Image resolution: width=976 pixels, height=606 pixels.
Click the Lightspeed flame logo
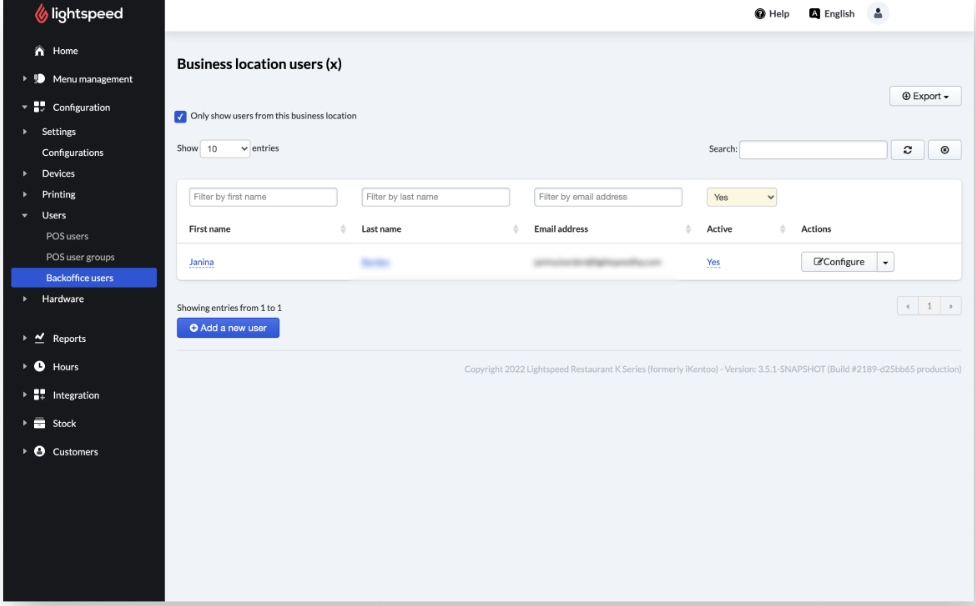pyautogui.click(x=41, y=15)
